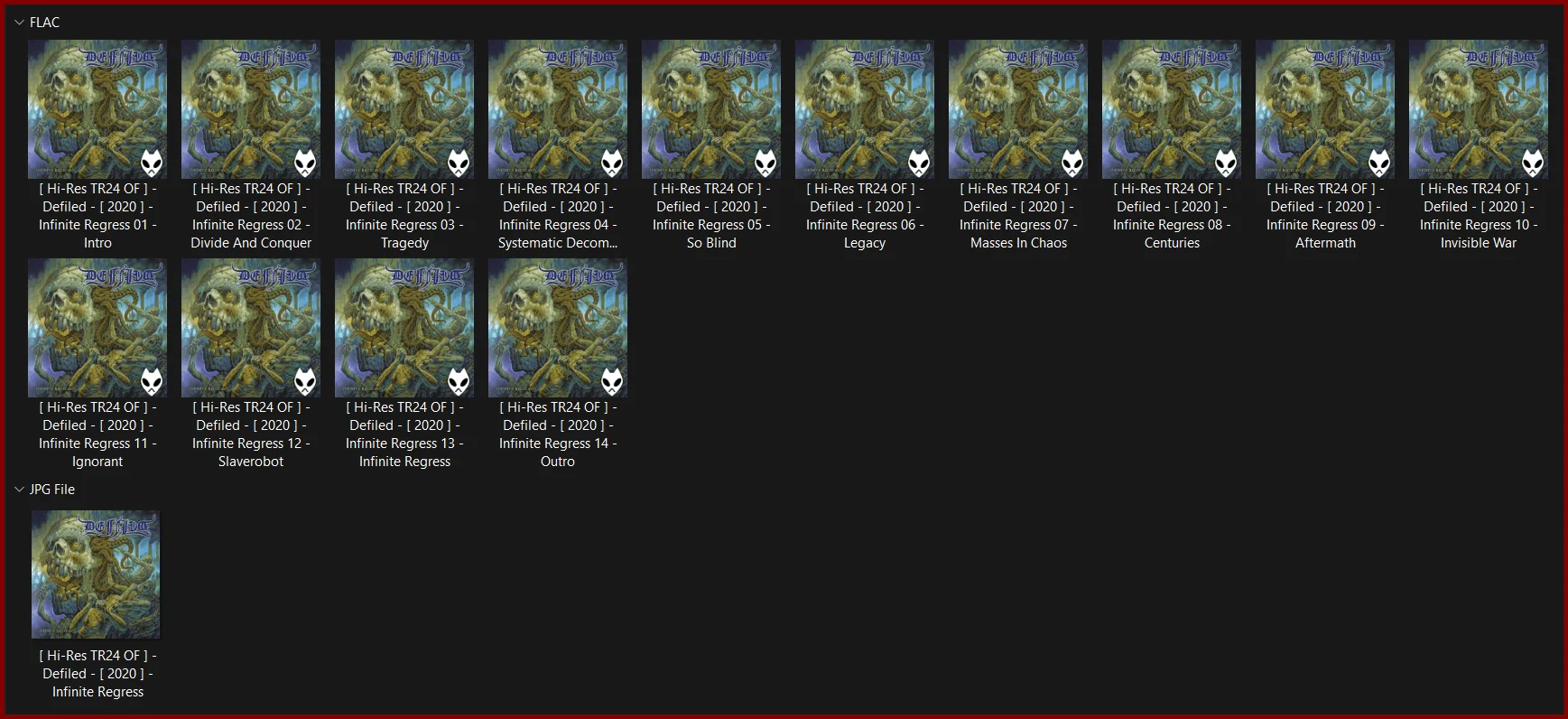
Task: Click the foobar2000 badge on 02 Divide And Conquer
Action: pos(305,163)
